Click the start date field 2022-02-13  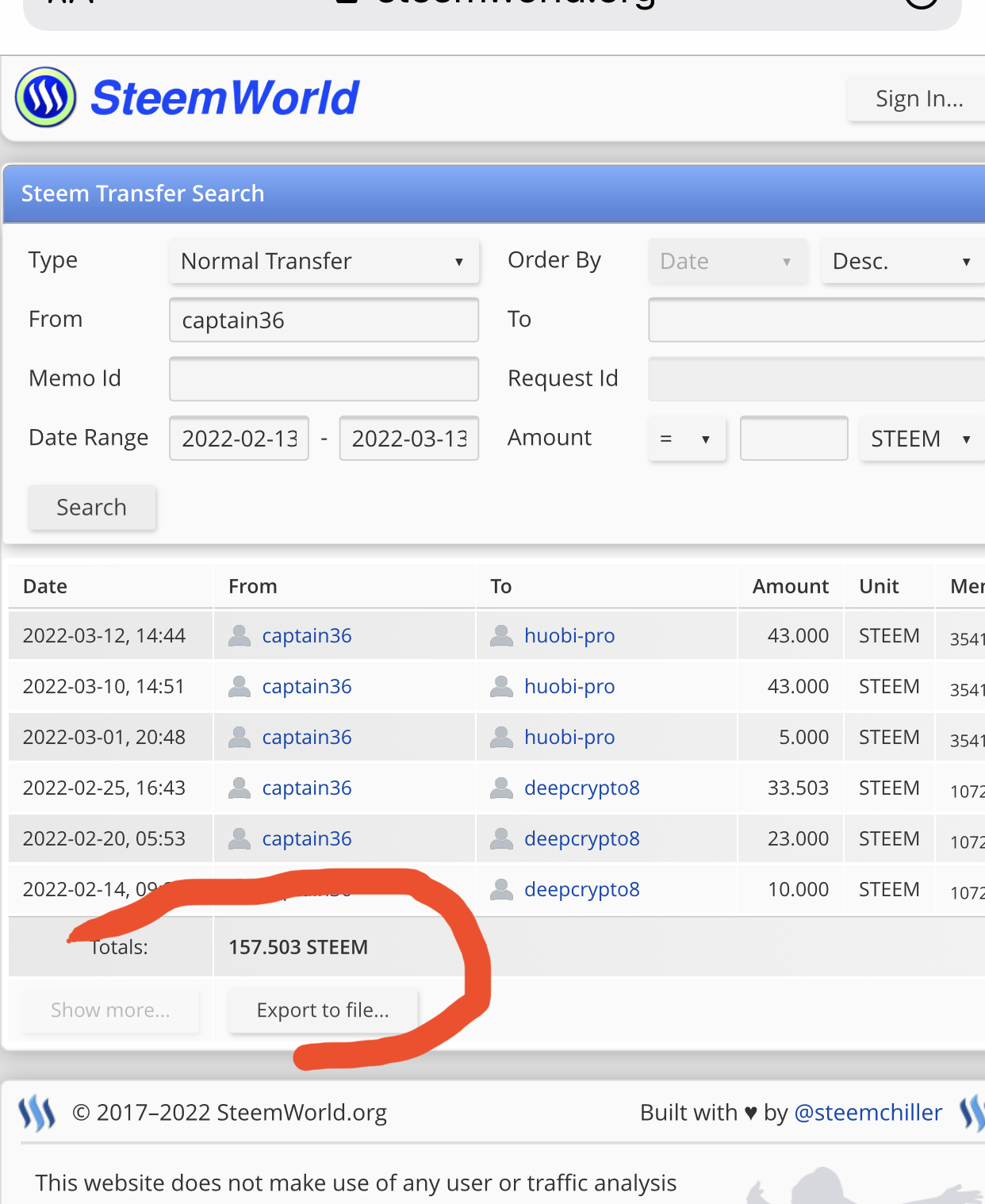(239, 439)
